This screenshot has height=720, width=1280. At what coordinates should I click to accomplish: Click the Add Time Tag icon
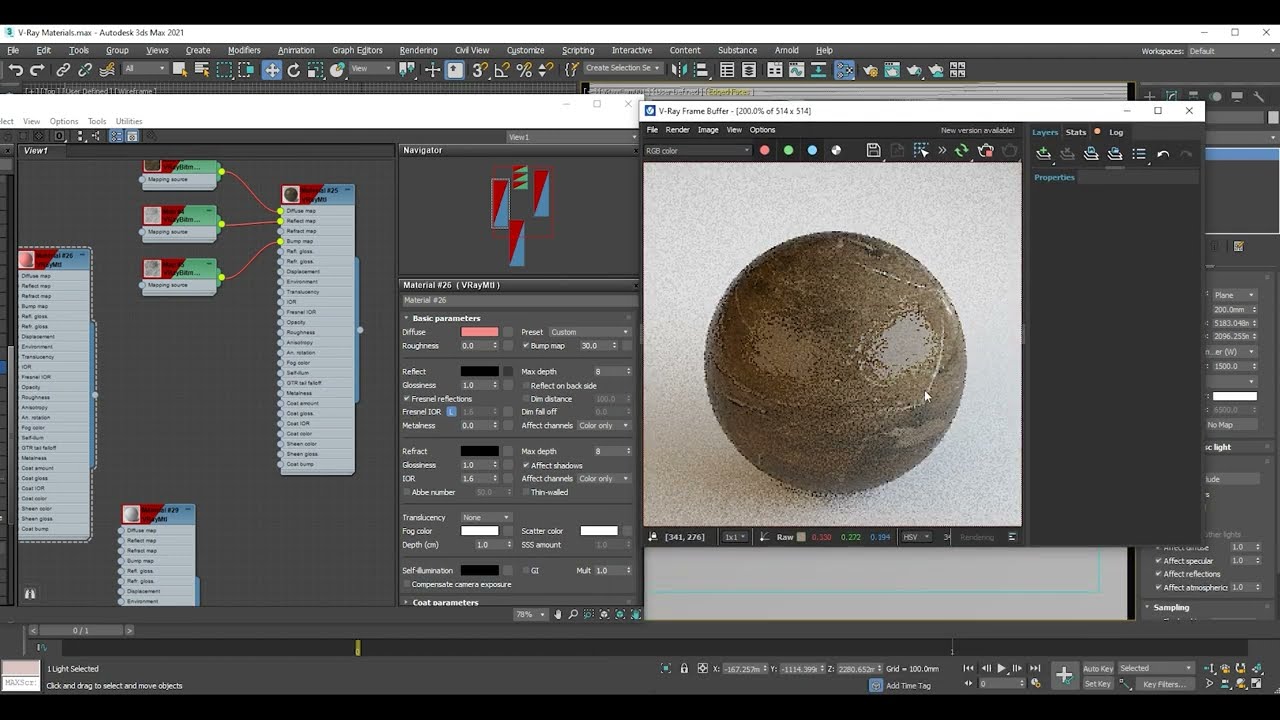[x=876, y=685]
